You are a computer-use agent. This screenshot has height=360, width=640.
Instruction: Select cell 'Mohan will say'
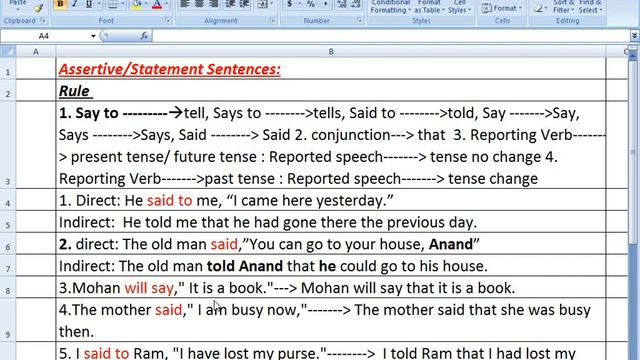click(331, 287)
